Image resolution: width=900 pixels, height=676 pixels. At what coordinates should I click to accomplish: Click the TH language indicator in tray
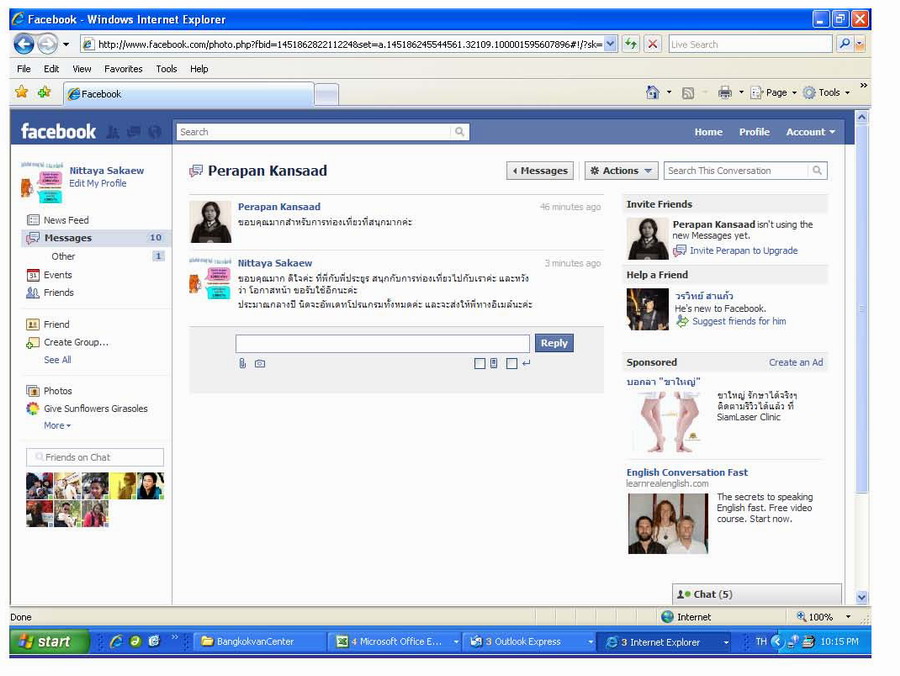pos(761,642)
